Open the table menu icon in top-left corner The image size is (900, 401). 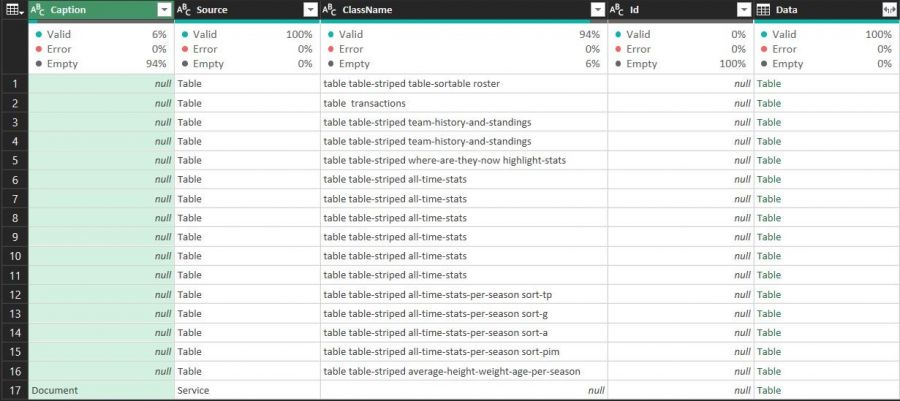coord(14,10)
